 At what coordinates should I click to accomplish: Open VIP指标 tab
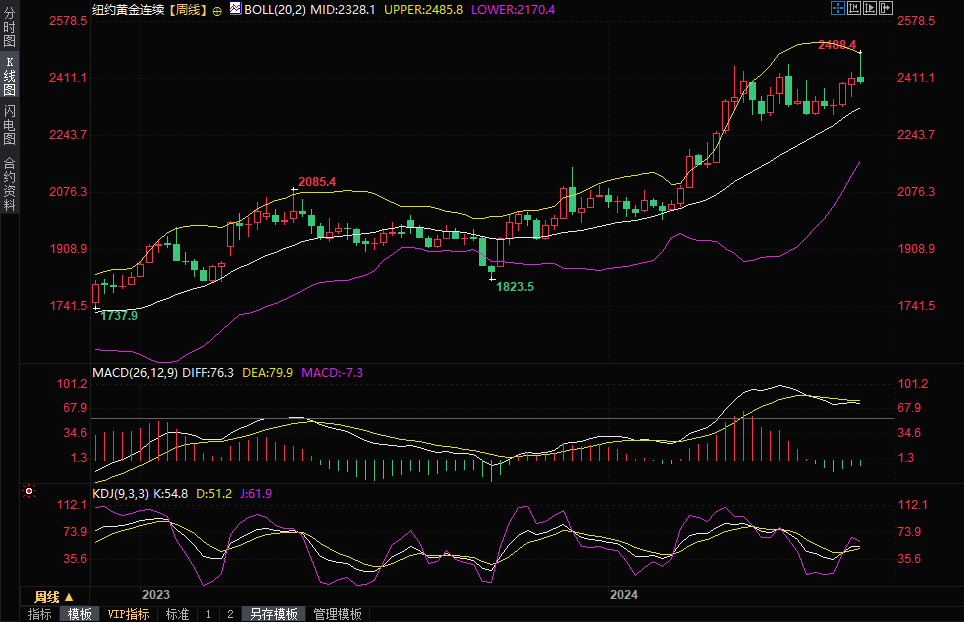[x=129, y=614]
